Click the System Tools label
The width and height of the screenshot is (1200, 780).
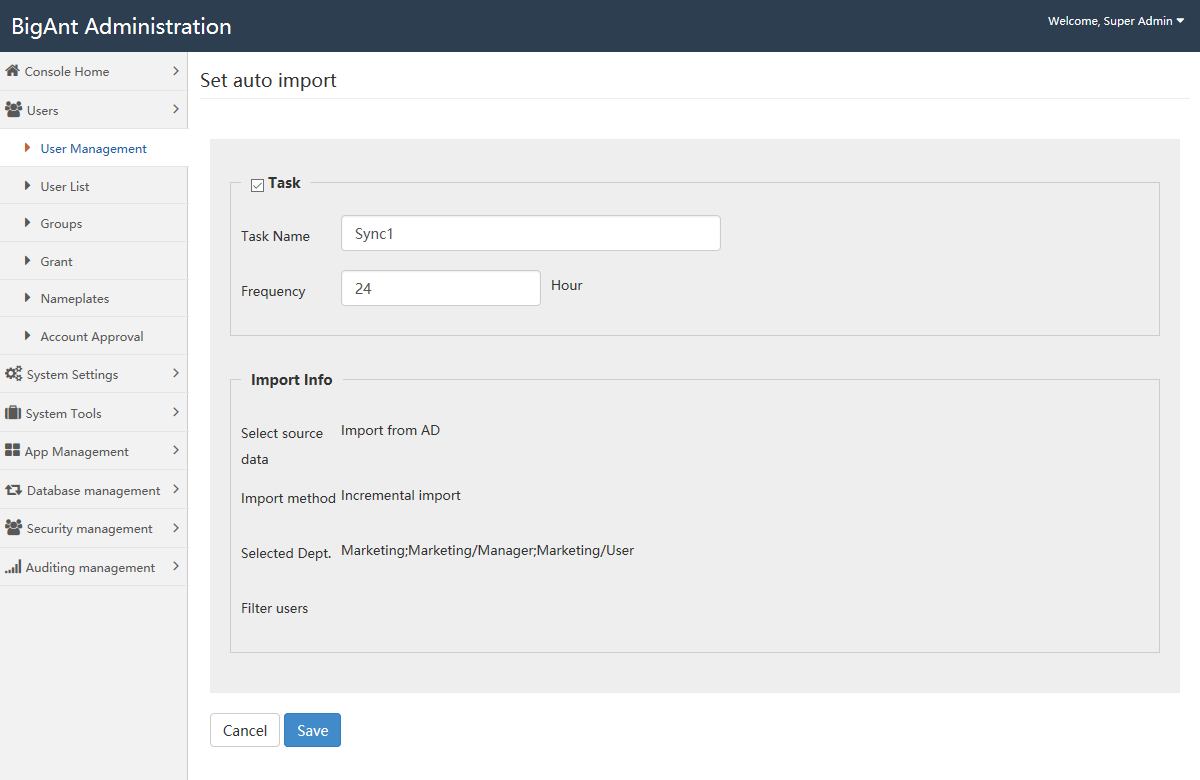[64, 414]
